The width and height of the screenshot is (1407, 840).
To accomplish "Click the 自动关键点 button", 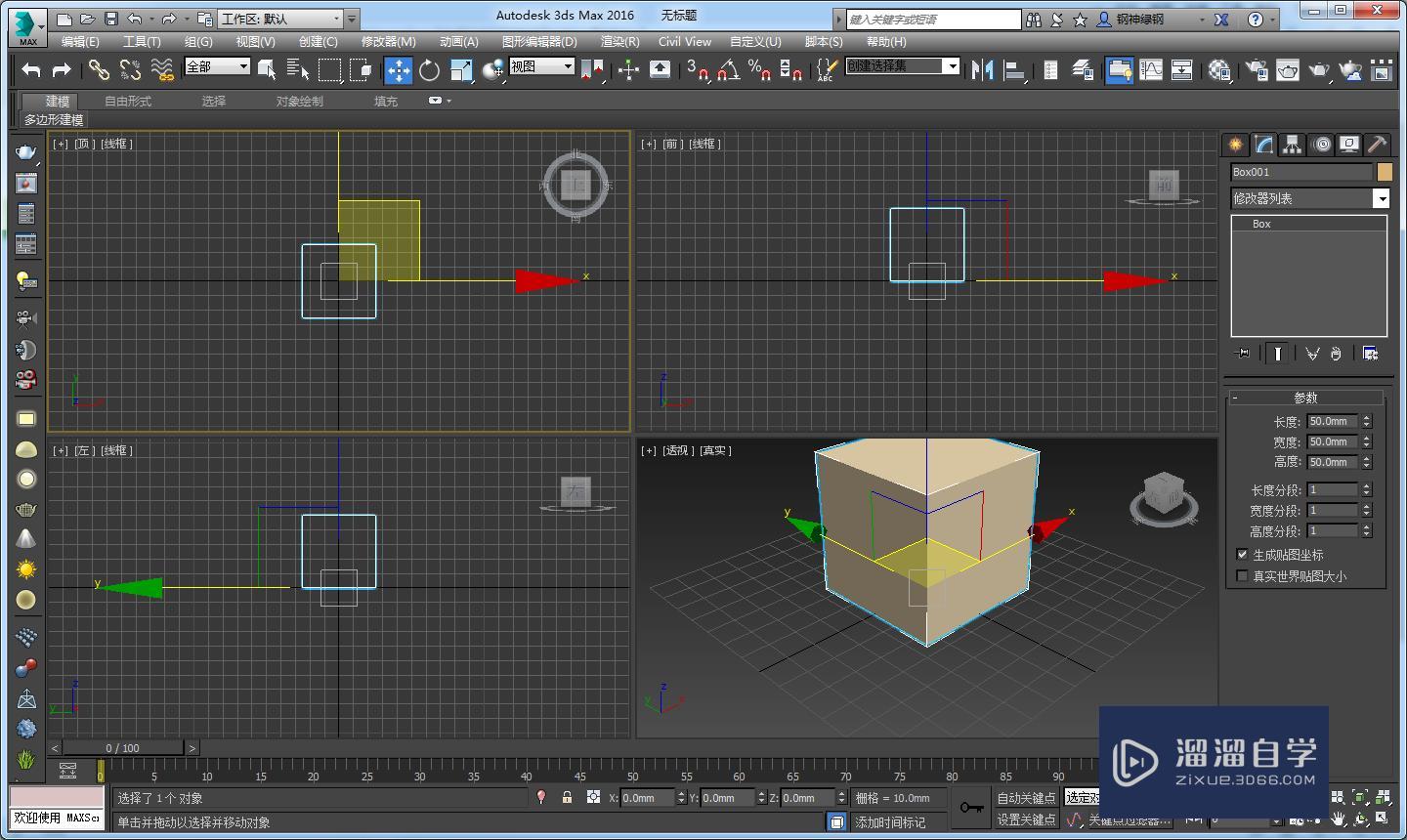I will click(x=1025, y=798).
